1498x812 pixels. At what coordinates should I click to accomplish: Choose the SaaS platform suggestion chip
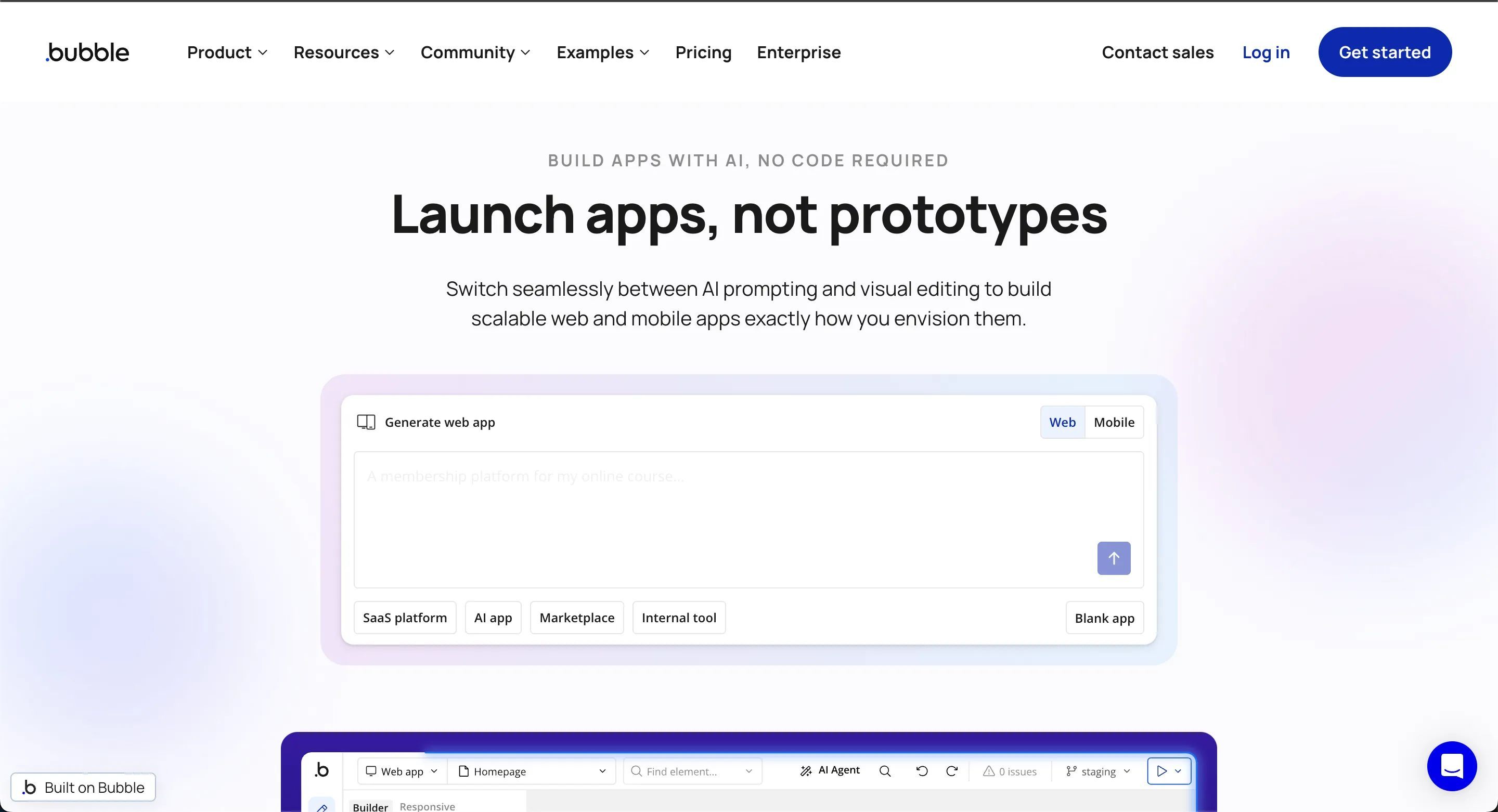405,618
